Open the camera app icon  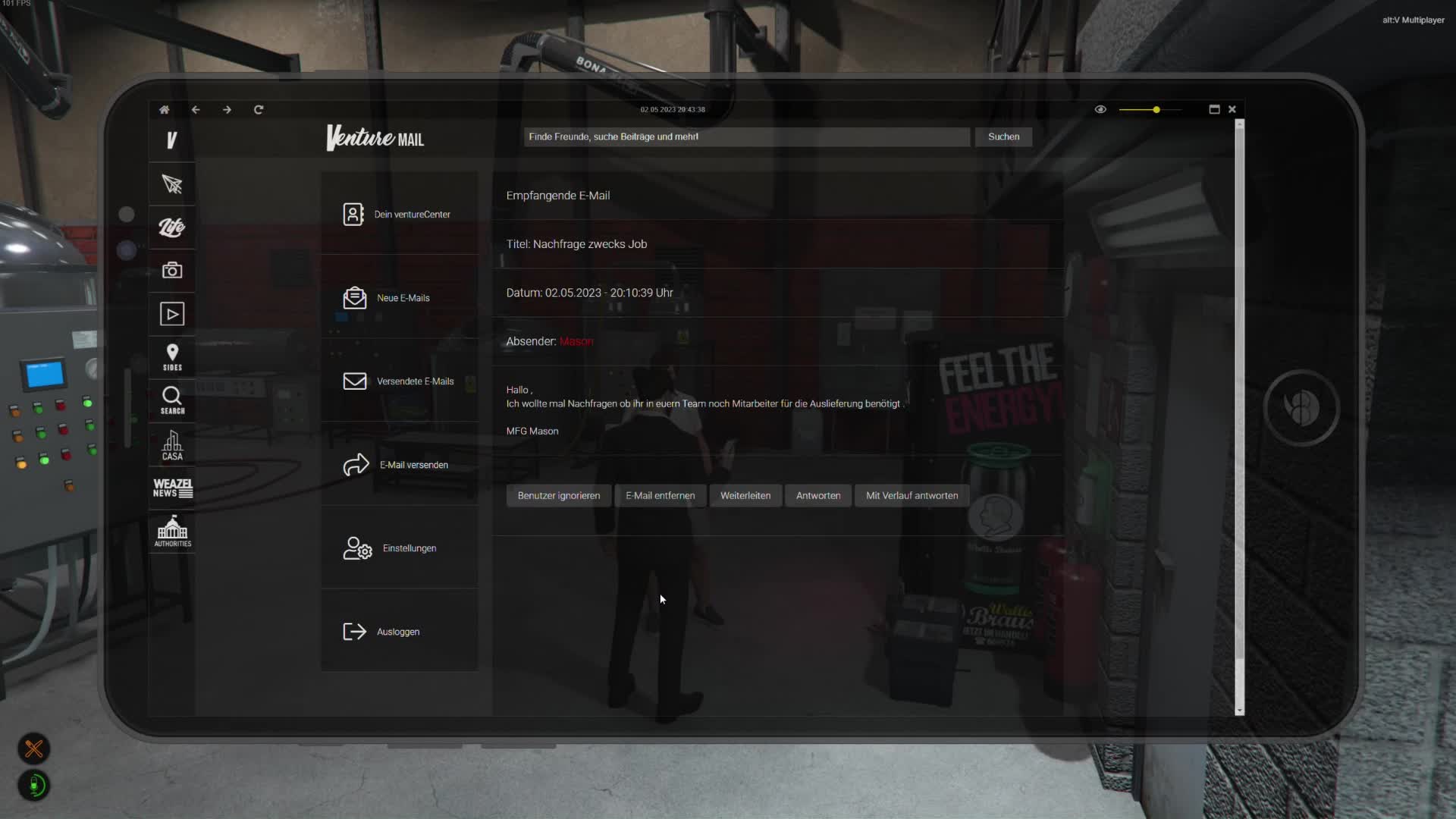coord(172,271)
